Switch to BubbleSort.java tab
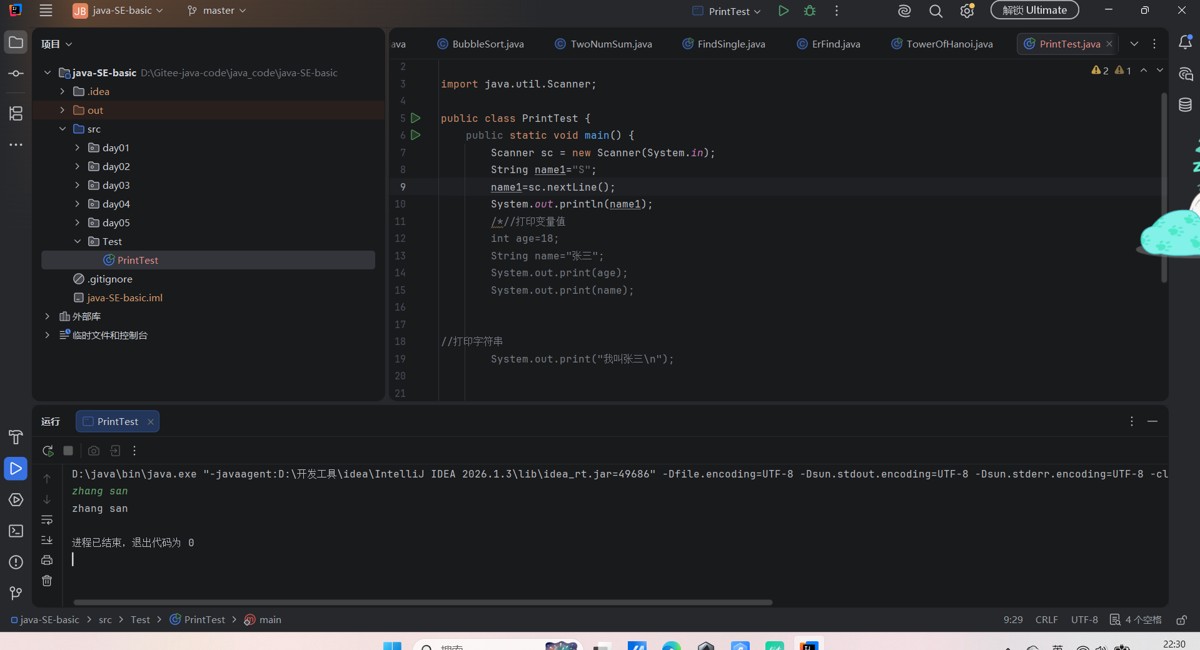 coord(481,44)
